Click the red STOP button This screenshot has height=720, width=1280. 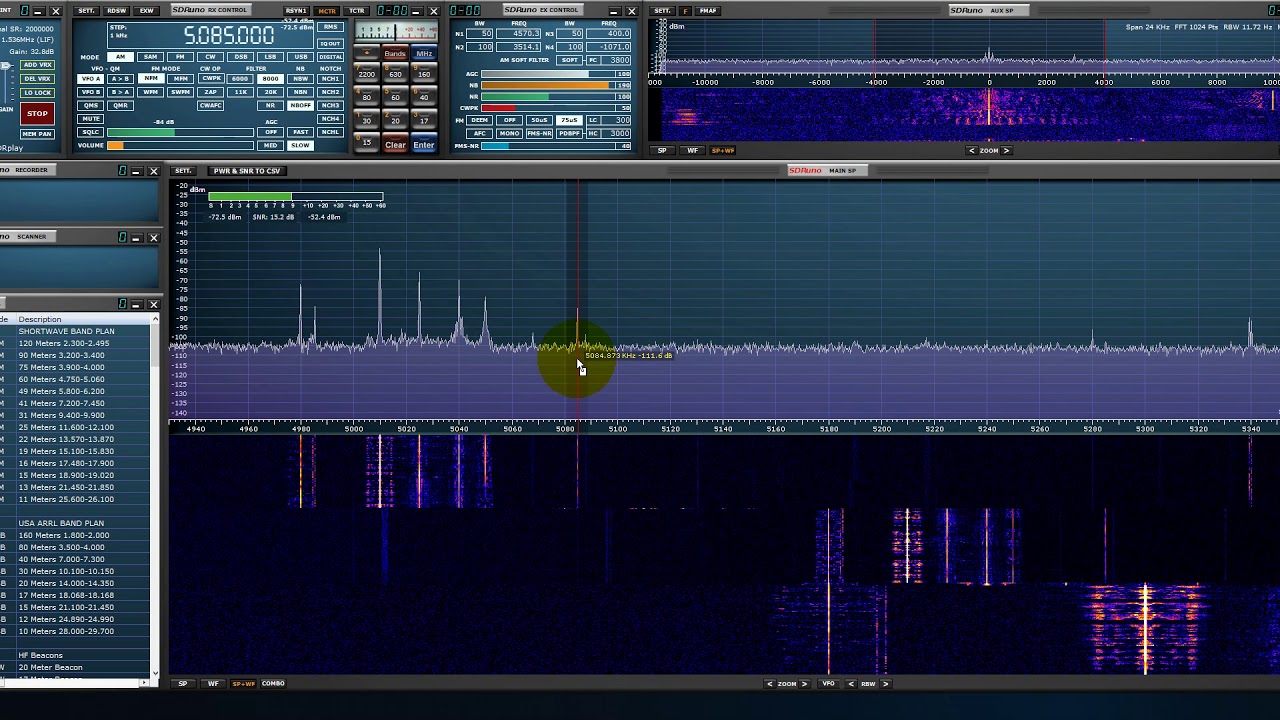pyautogui.click(x=37, y=113)
